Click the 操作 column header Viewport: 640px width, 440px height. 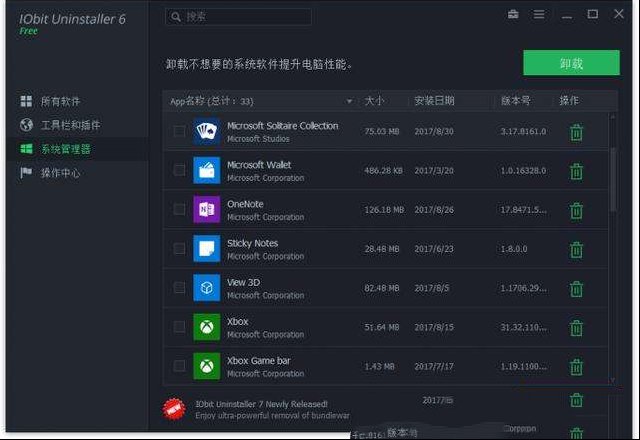[x=569, y=100]
